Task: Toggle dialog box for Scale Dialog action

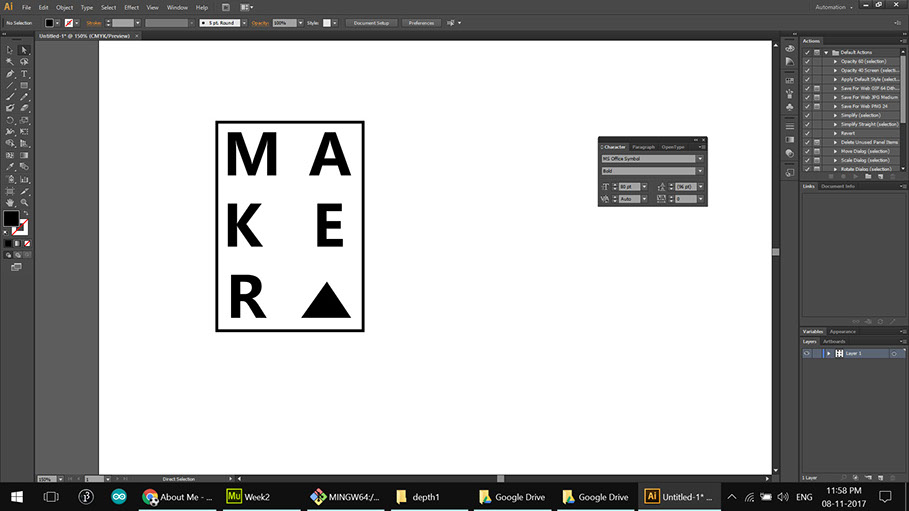Action: [x=817, y=160]
